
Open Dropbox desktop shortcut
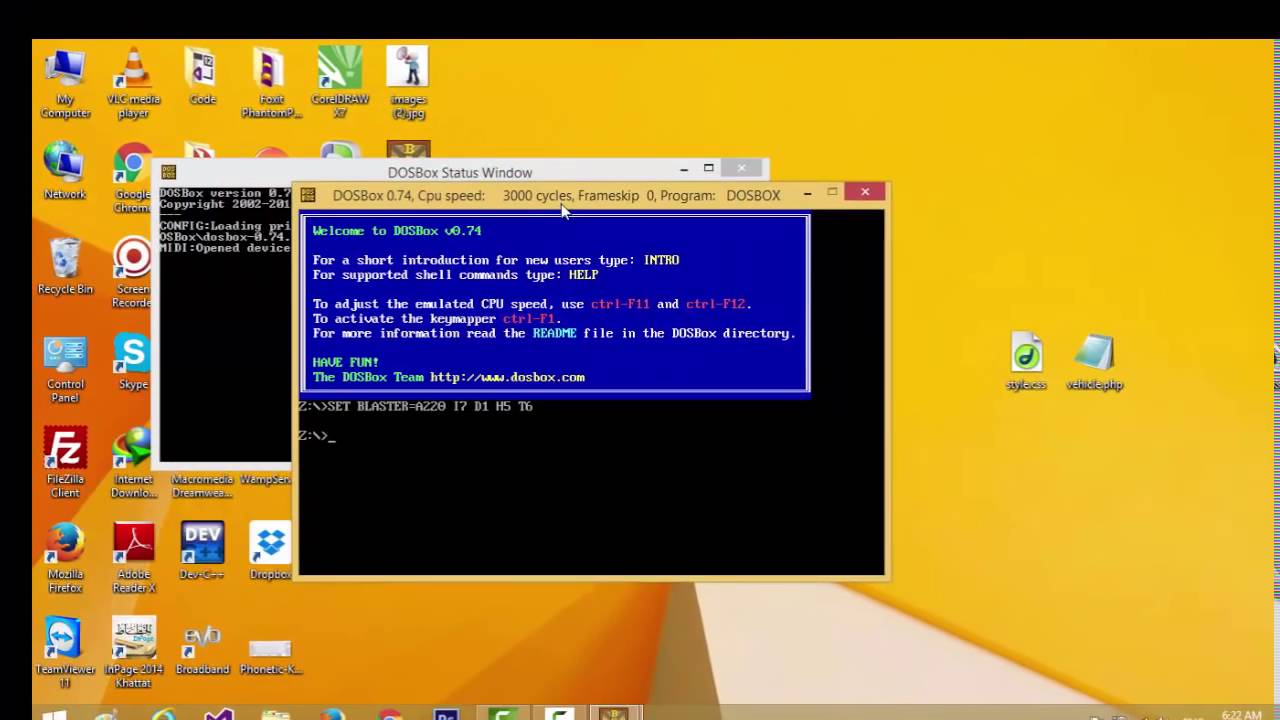[x=270, y=551]
